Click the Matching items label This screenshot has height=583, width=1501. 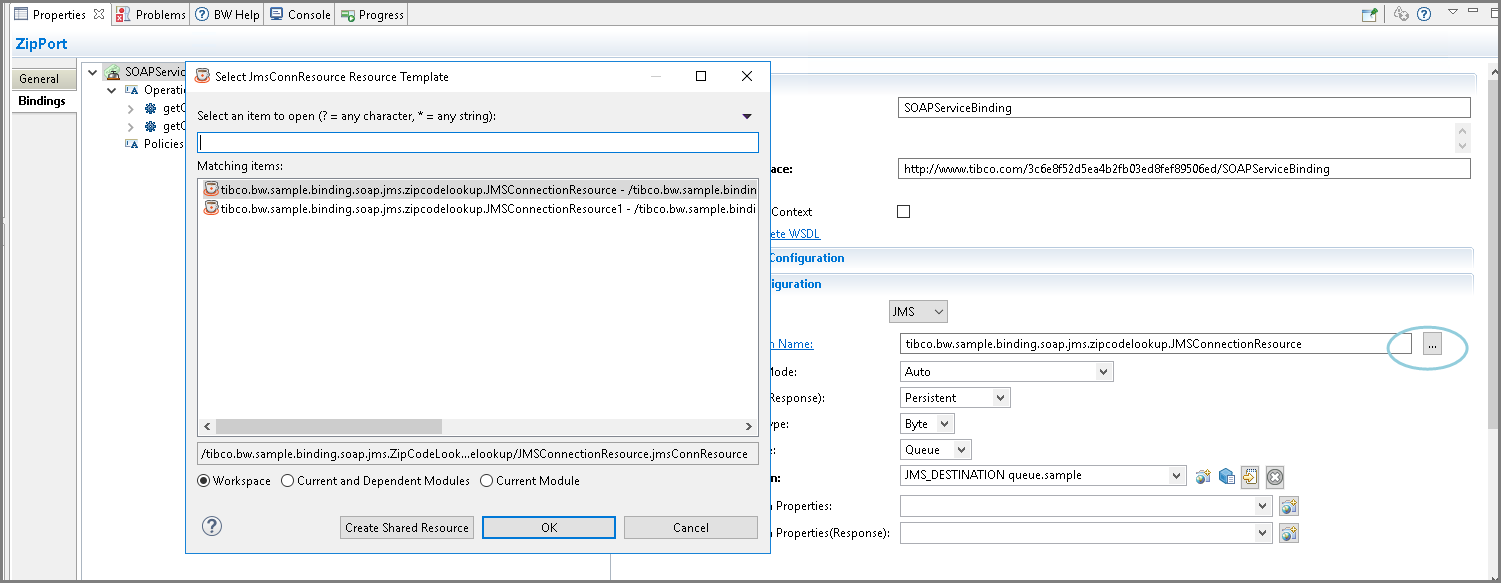[240, 165]
